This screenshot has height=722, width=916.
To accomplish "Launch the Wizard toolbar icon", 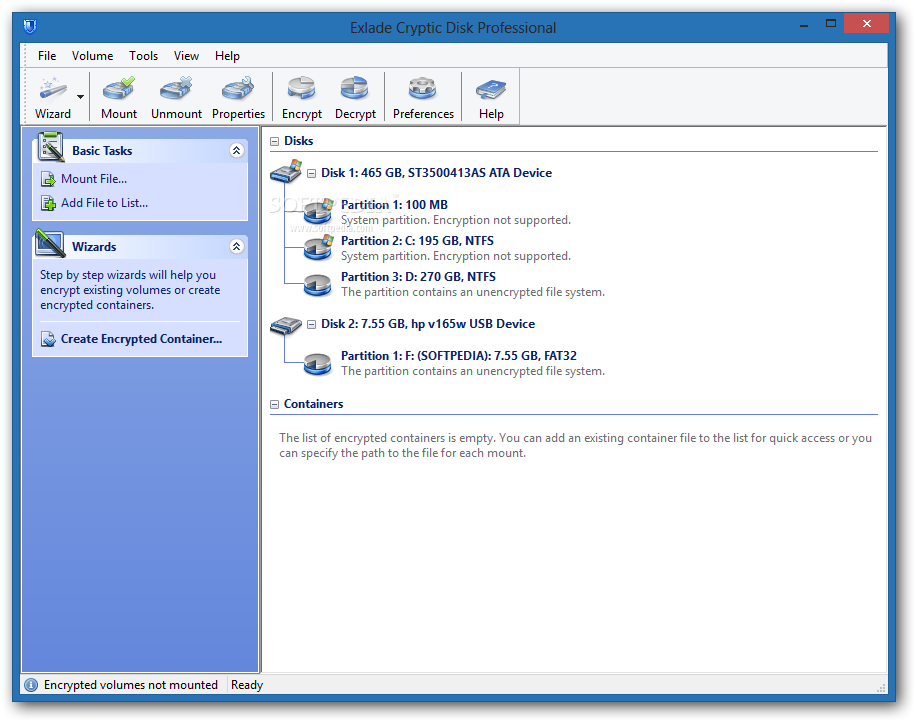I will click(x=53, y=97).
